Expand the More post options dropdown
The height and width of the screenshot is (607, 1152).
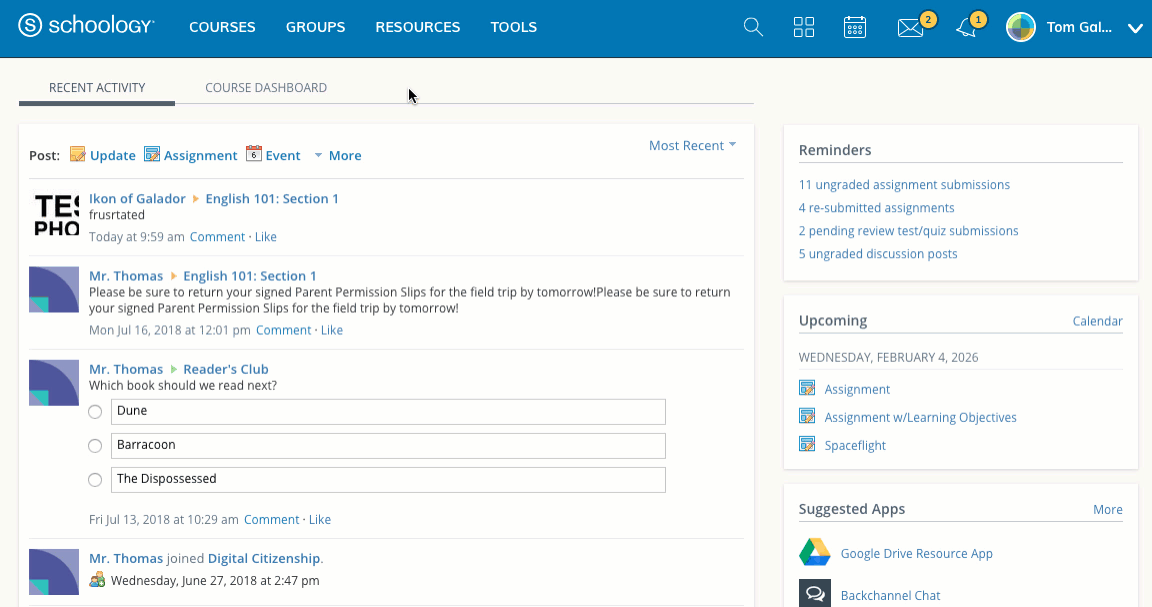click(337, 156)
